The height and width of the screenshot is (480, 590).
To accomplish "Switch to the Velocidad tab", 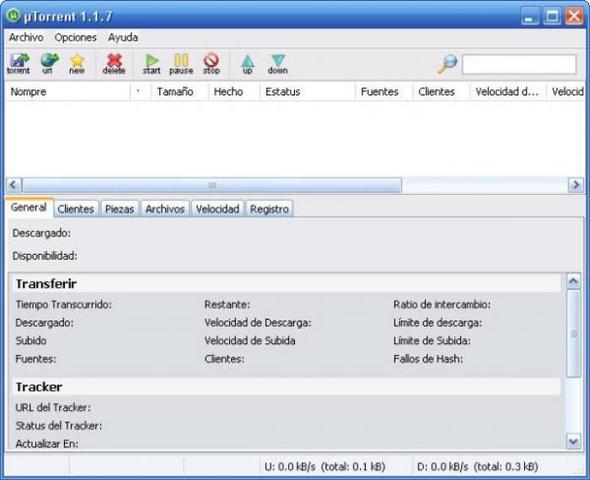I will pos(217,209).
